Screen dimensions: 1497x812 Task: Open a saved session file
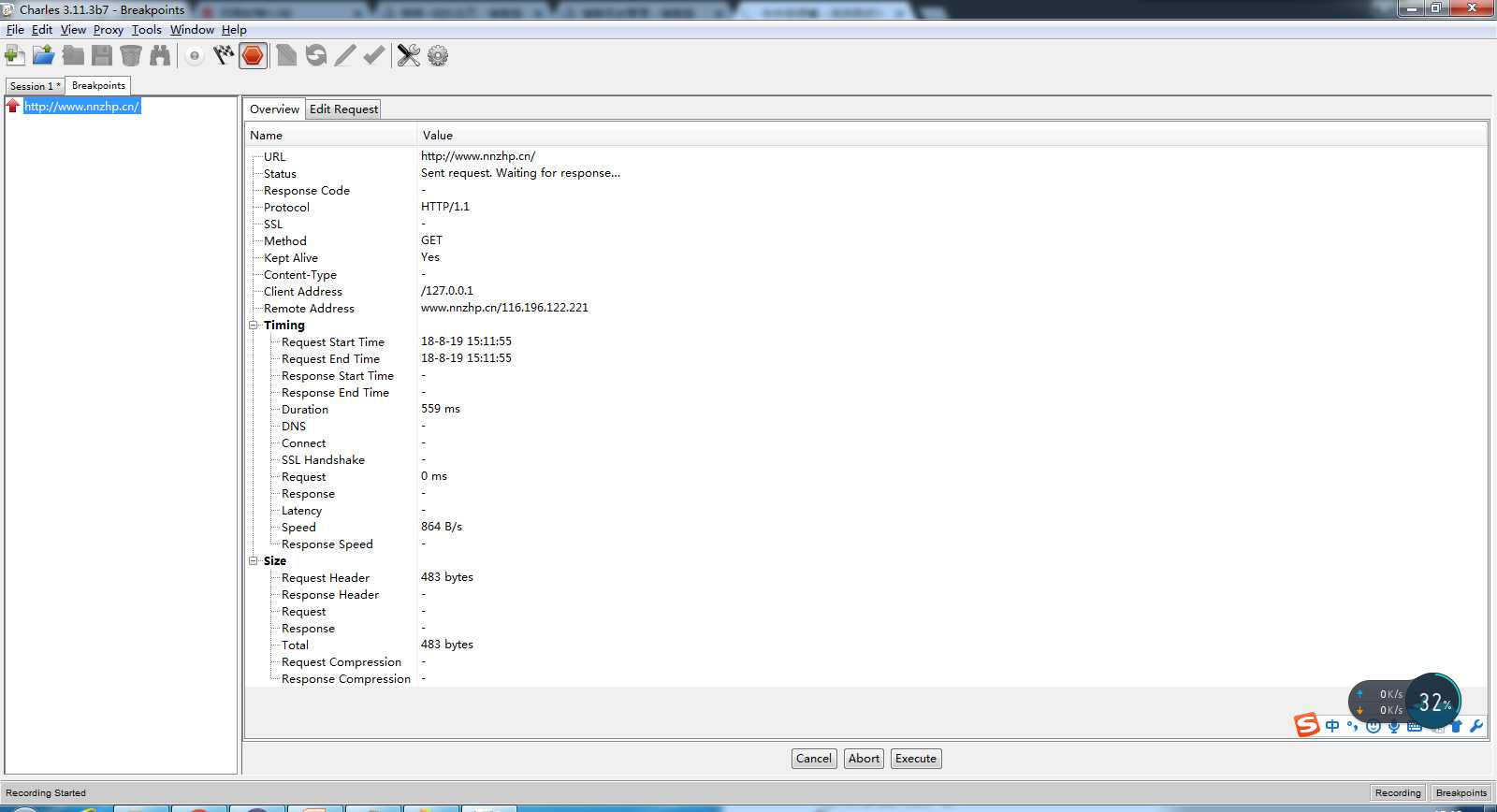(x=43, y=55)
